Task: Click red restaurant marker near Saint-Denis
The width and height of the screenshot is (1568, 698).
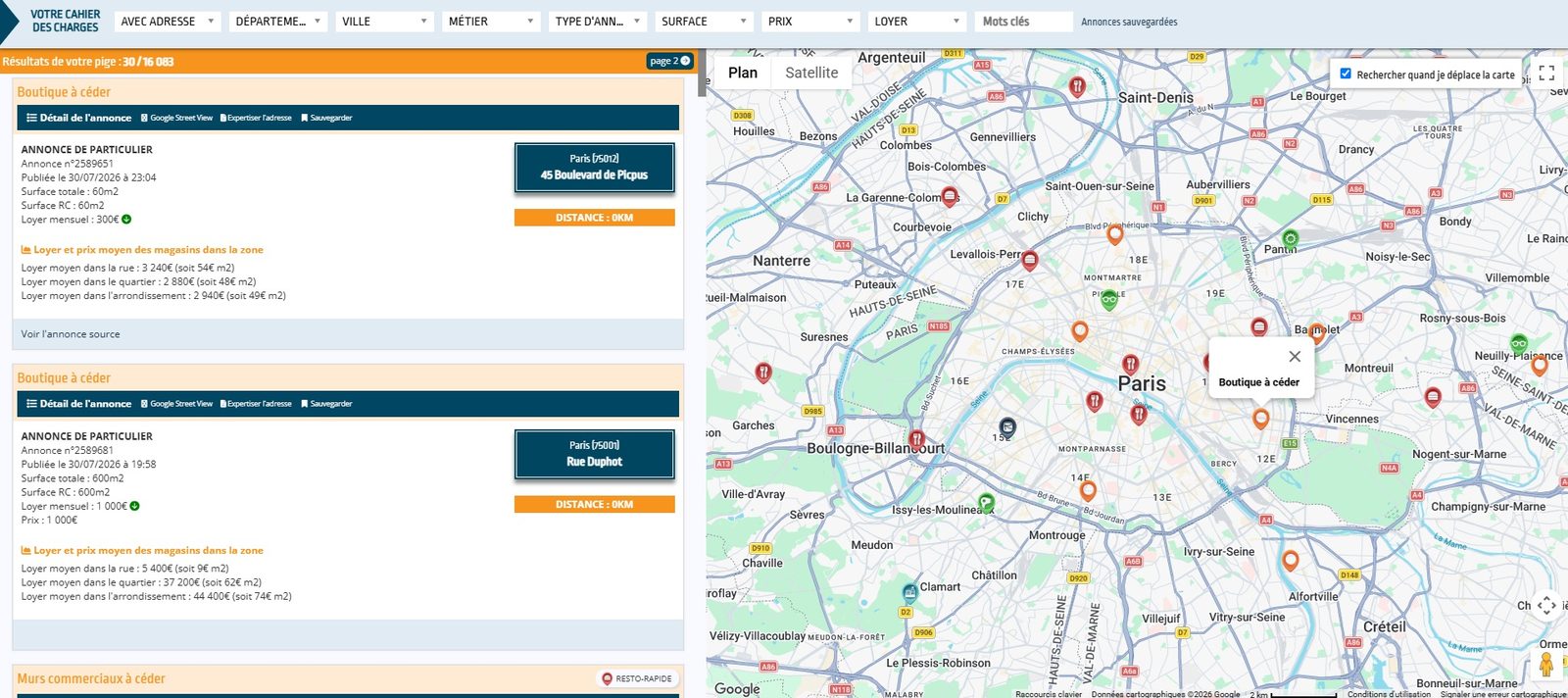Action: click(x=1077, y=87)
